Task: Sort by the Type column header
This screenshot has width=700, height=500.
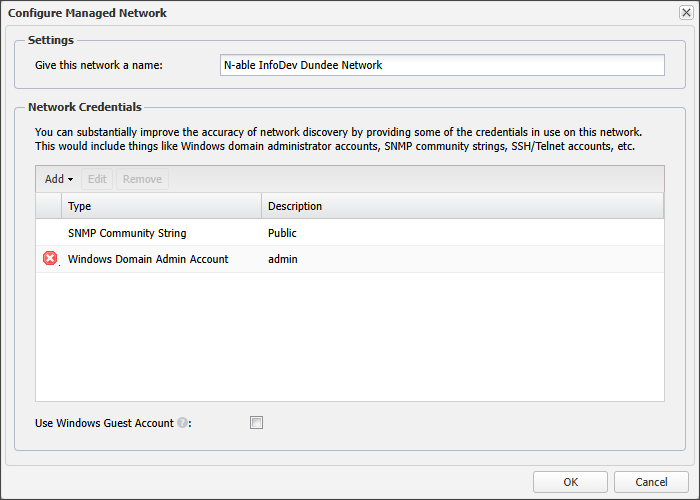Action: [161, 206]
